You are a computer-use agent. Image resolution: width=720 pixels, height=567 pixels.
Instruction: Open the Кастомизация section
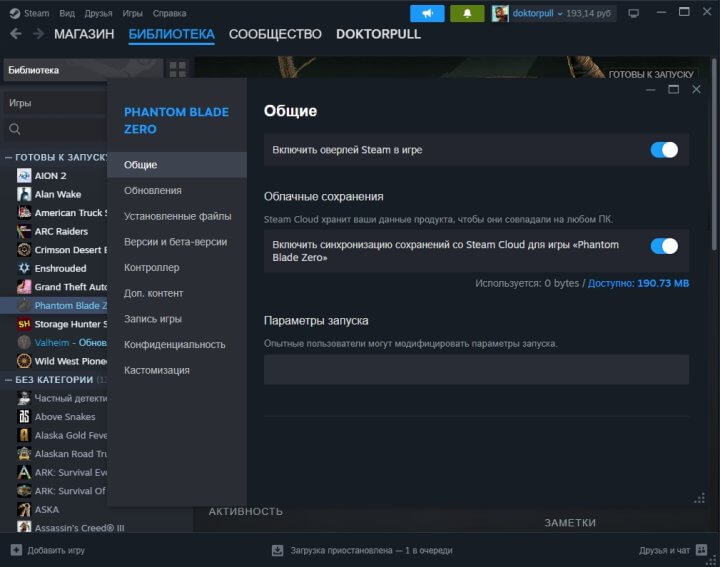tap(177, 370)
